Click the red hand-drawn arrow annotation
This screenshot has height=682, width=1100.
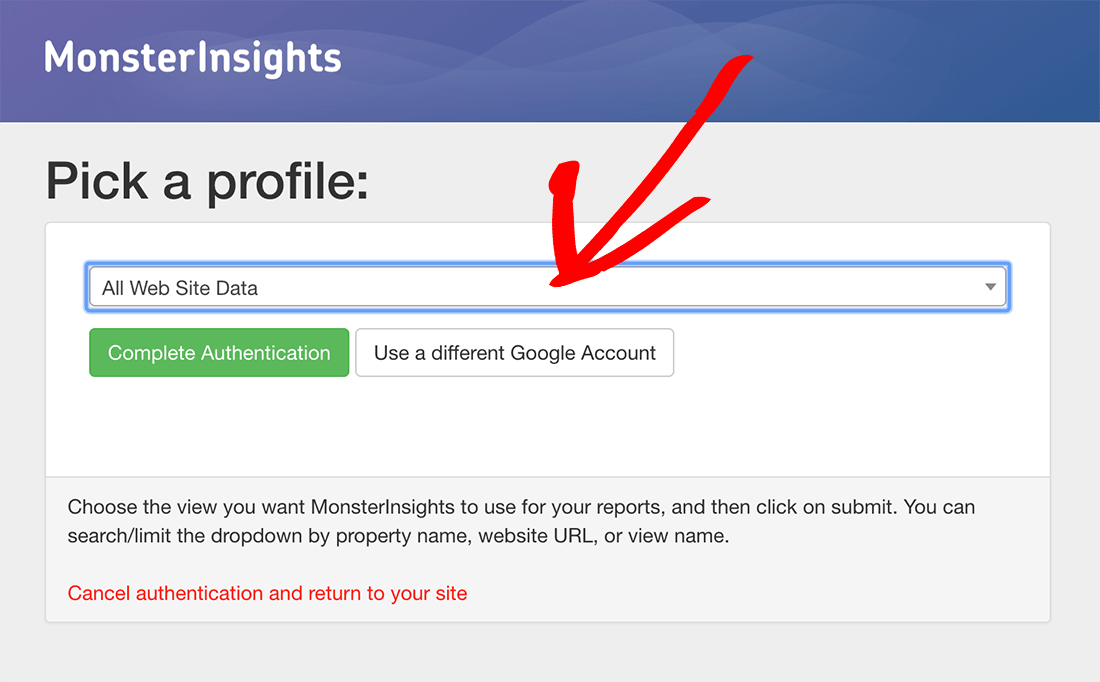click(x=631, y=182)
